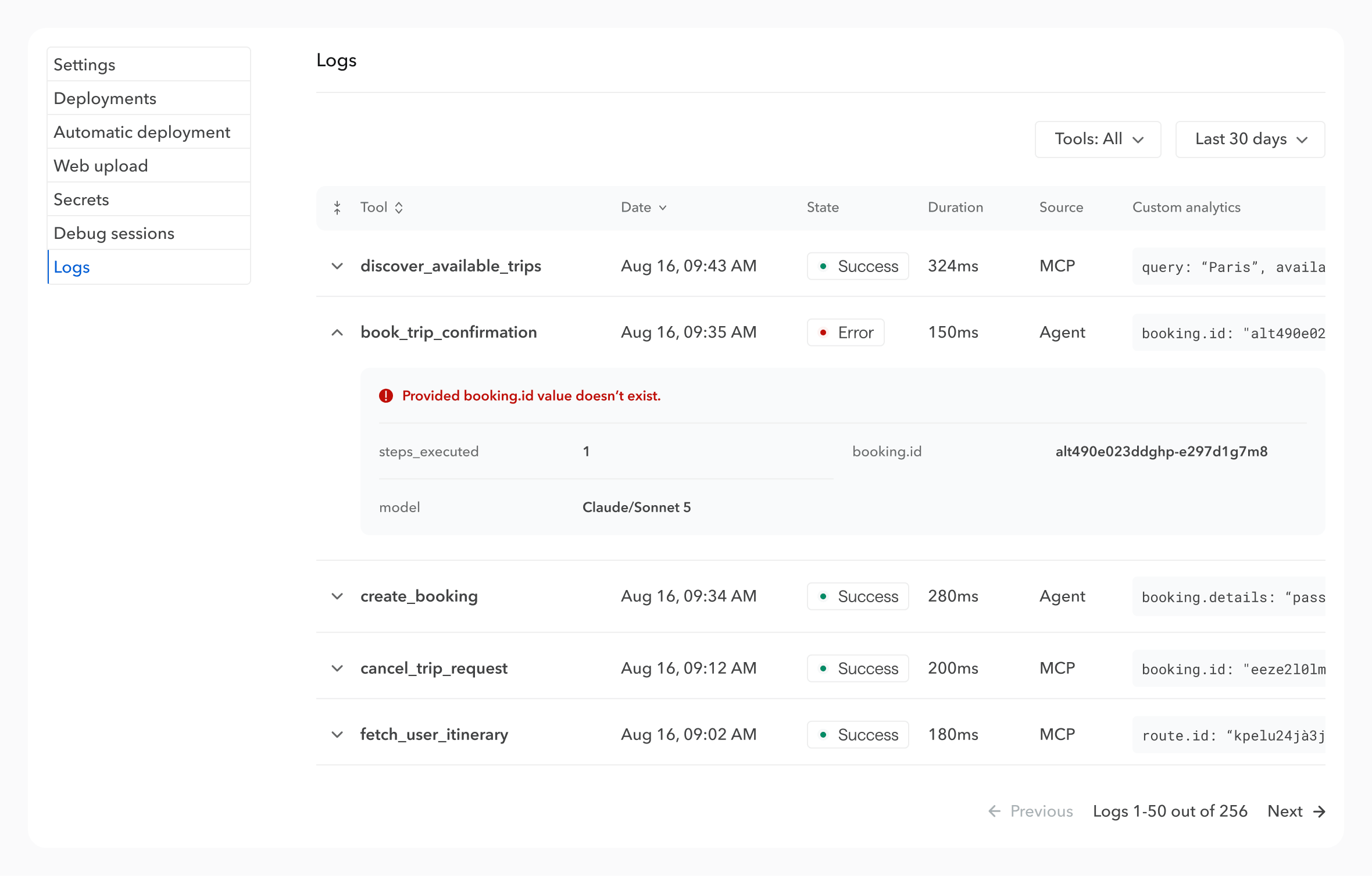Viewport: 1372px width, 876px height.
Task: Expand the discover_available_trips row
Action: (337, 266)
